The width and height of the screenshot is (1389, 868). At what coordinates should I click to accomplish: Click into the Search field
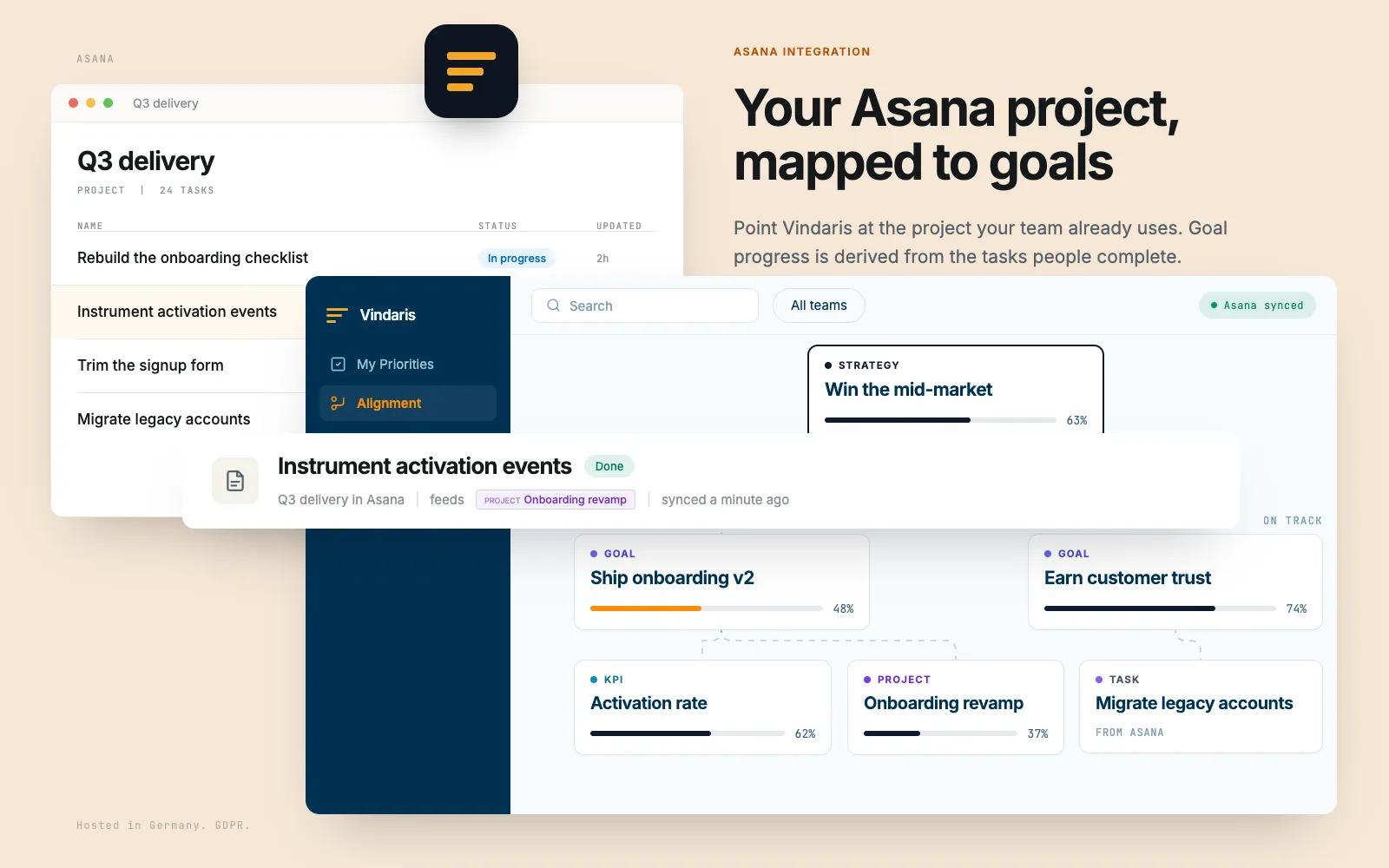(645, 306)
